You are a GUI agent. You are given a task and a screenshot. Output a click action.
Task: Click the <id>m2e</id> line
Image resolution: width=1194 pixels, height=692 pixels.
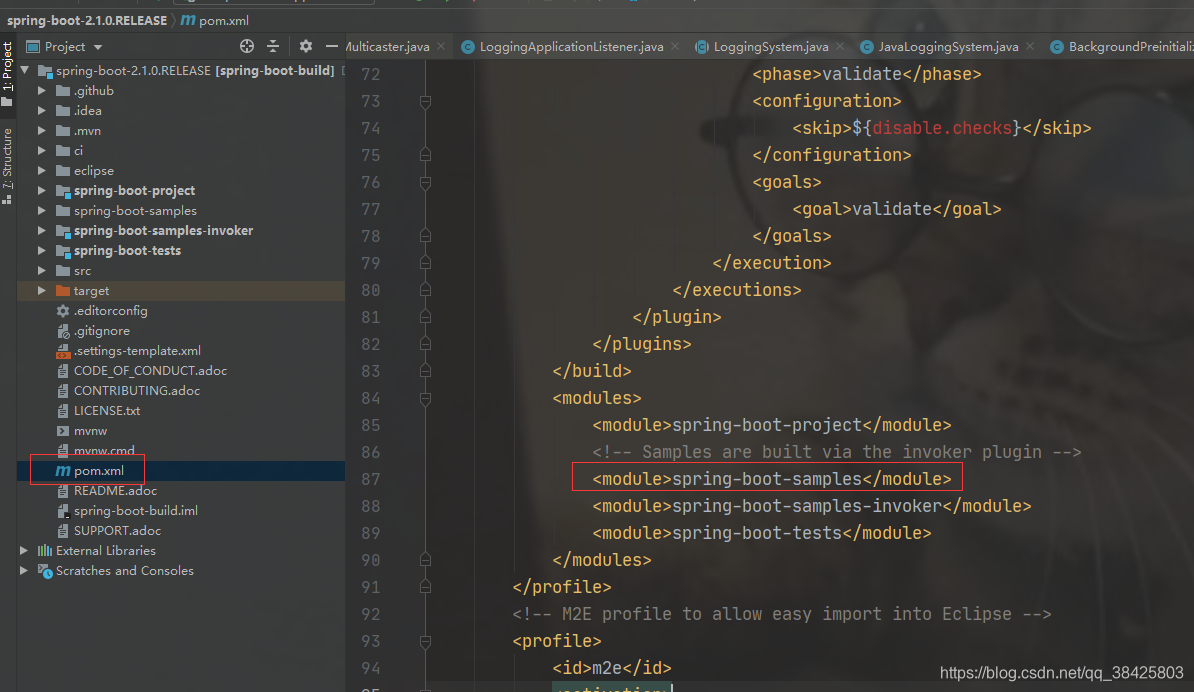[611, 668]
